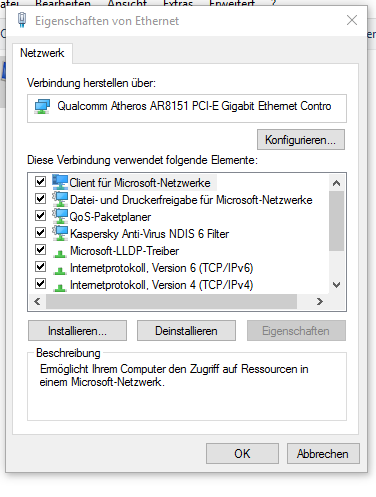Click the list scroll-up arrow
The image size is (376, 497).
click(x=337, y=183)
